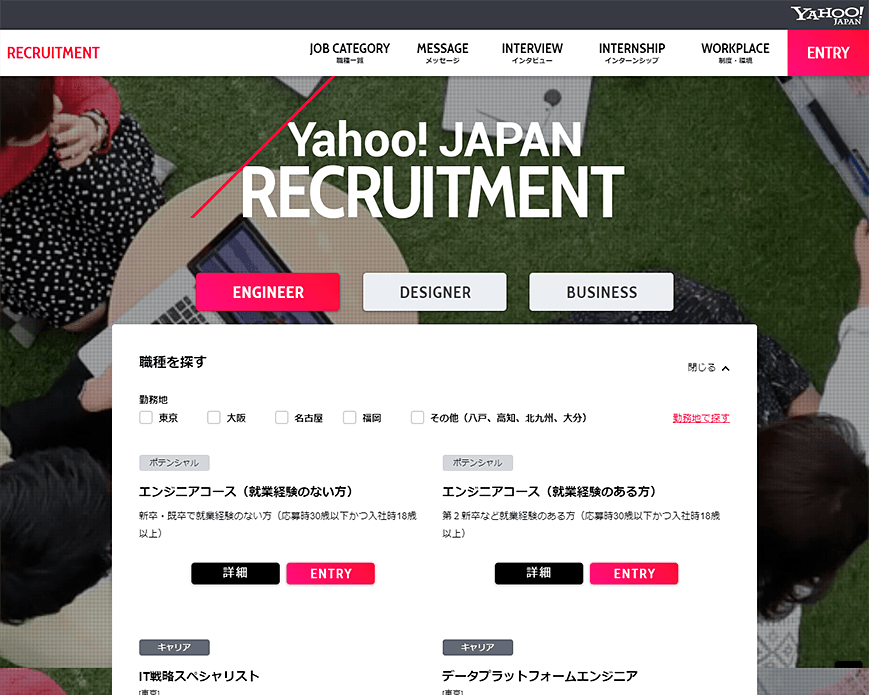Image resolution: width=869 pixels, height=695 pixels.
Task: Enable the 福岡 checkbox
Action: click(x=349, y=417)
